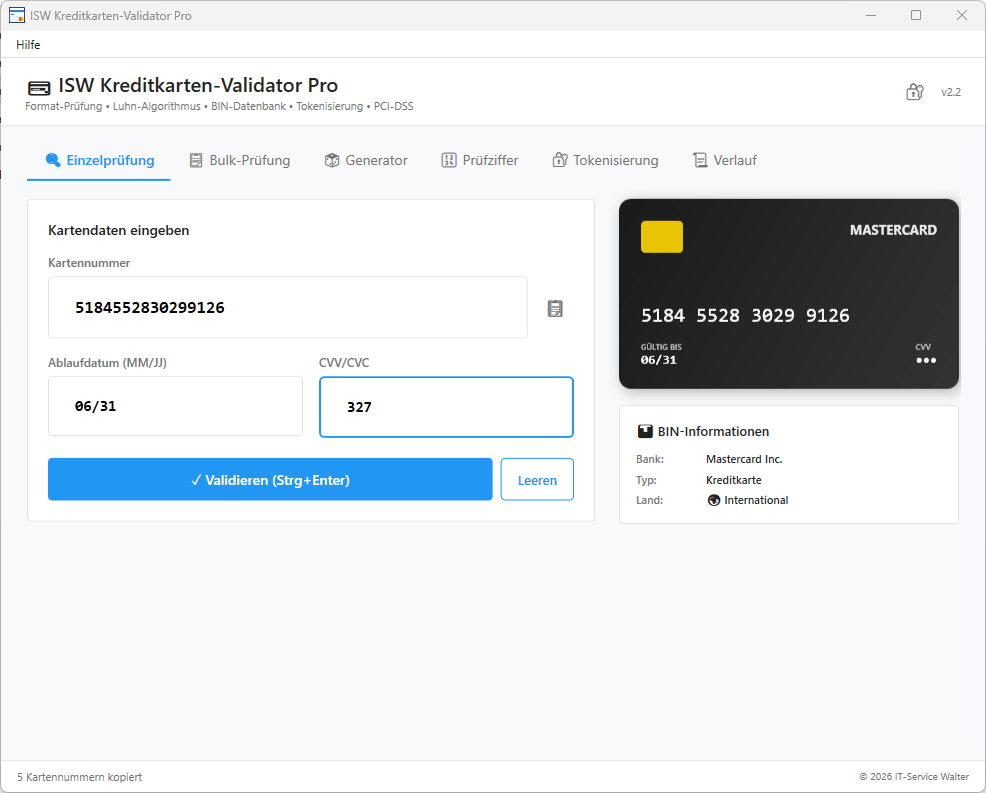
Task: Click the card icon beside BIN-Informationen
Action: click(643, 431)
